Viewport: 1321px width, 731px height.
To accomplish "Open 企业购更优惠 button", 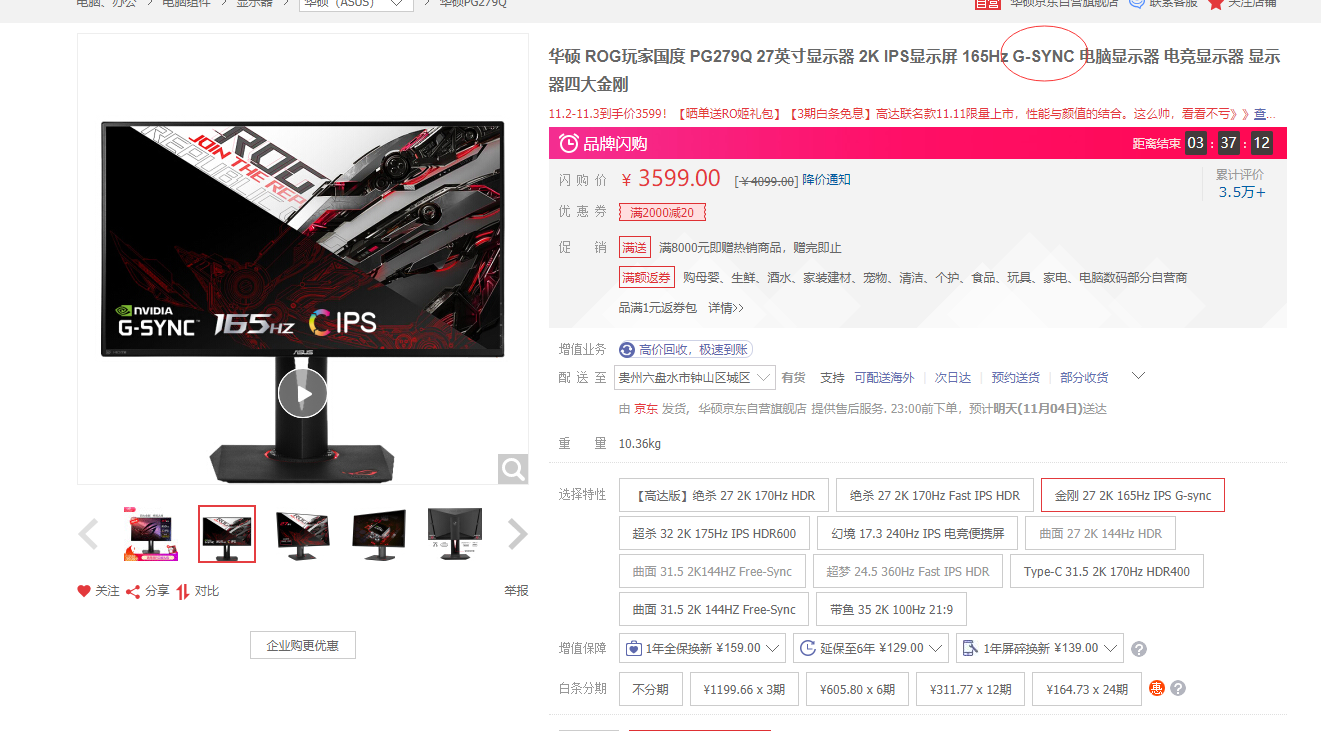I will pyautogui.click(x=303, y=645).
